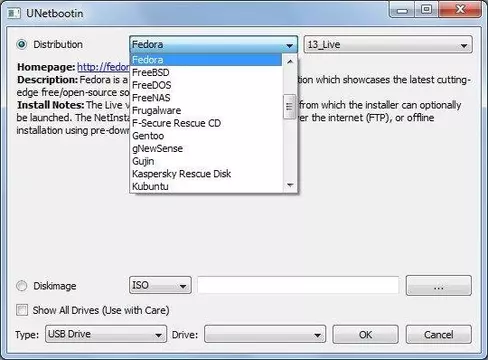
Task: Click the distribution list scrollbar thumb
Action: click(x=289, y=107)
